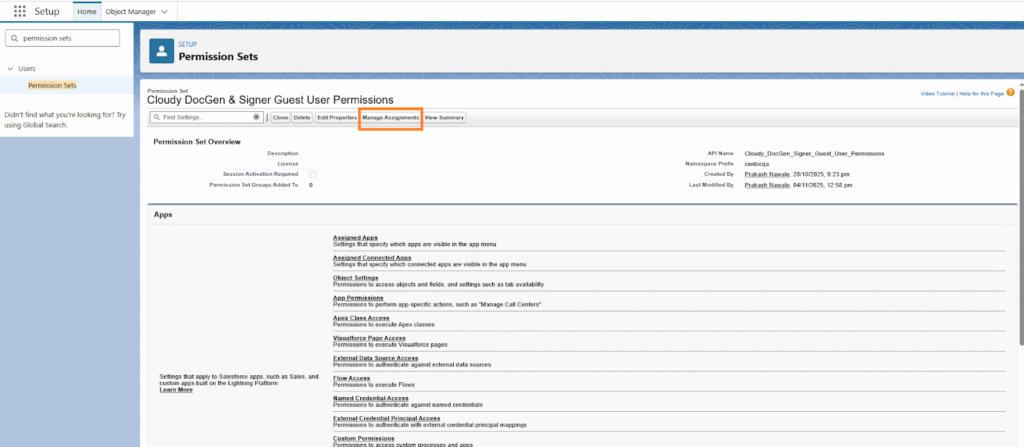Switch to the Home tab
Image resolution: width=1024 pixels, height=447 pixels.
click(x=87, y=11)
